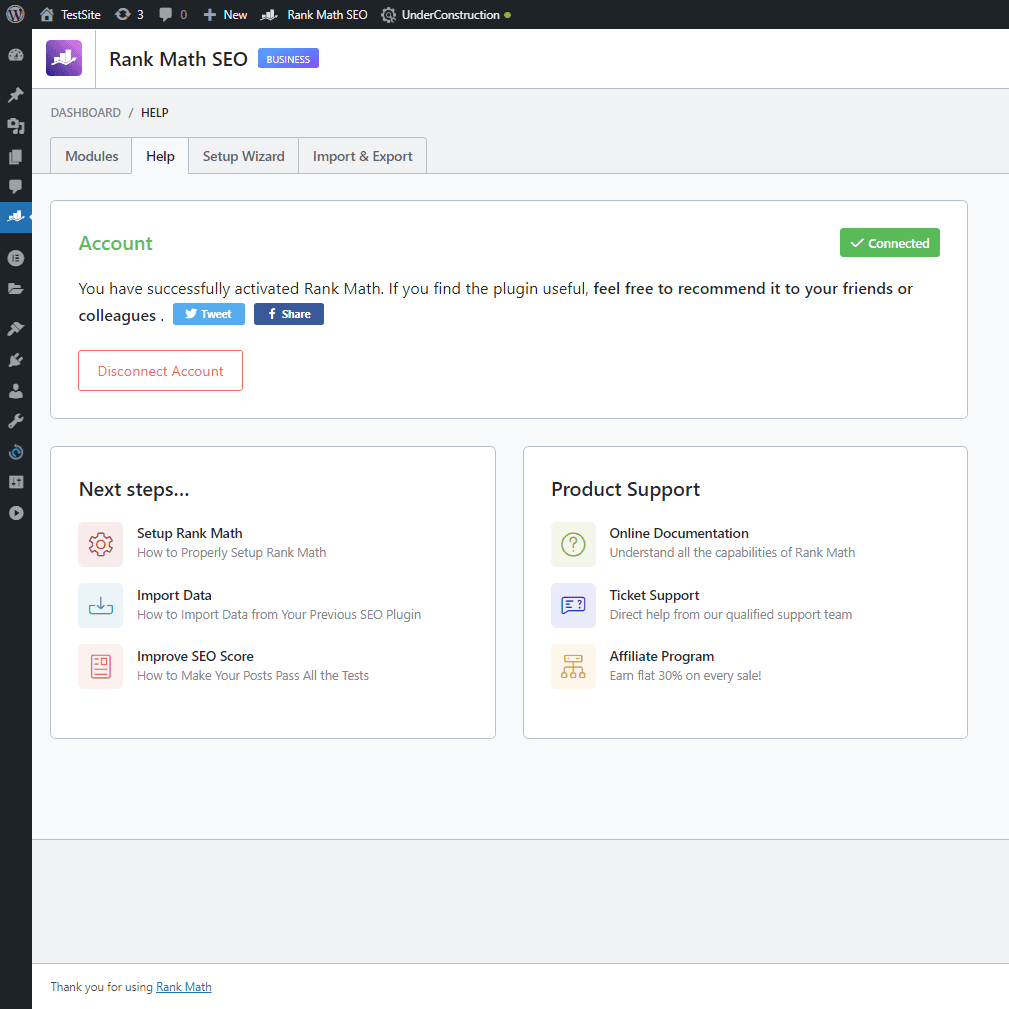The image size is (1009, 1009).
Task: Add New content from admin bar
Action: point(225,14)
